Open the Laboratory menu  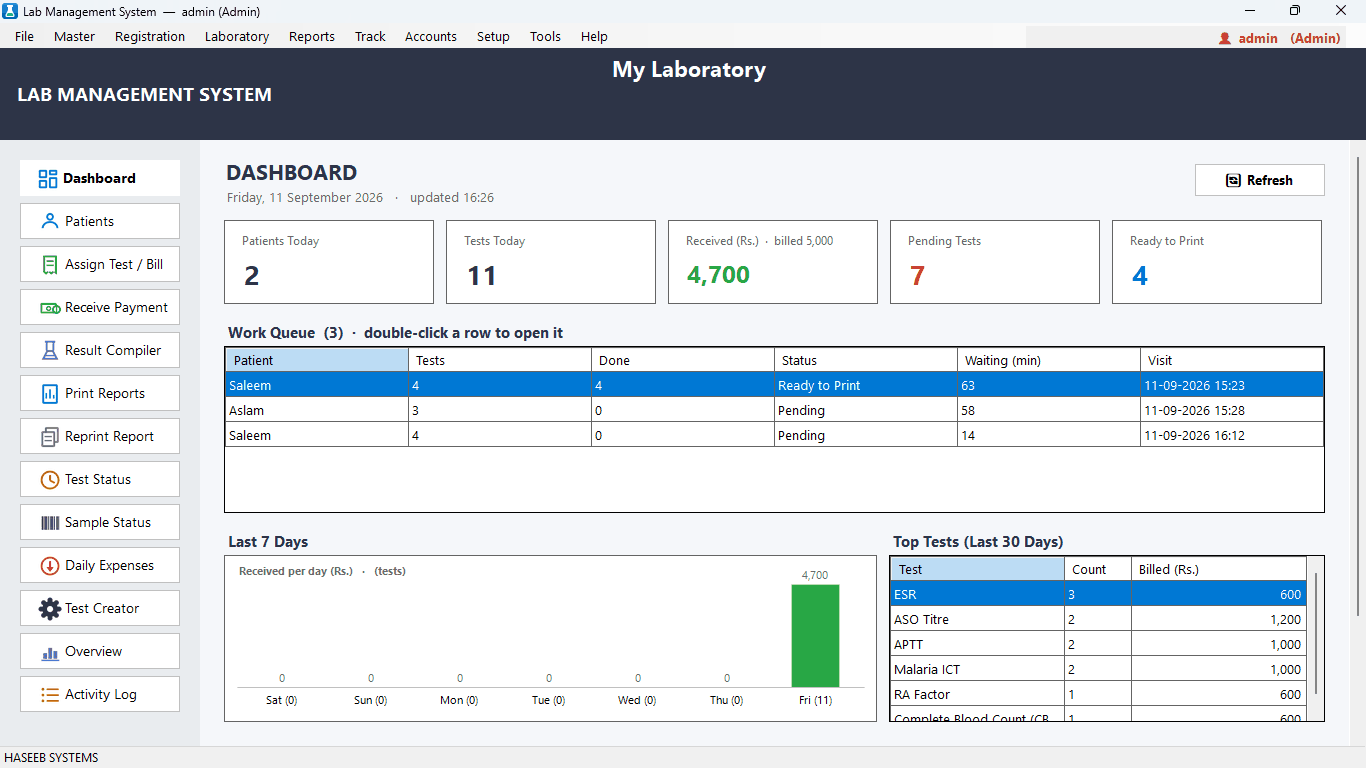(x=237, y=36)
